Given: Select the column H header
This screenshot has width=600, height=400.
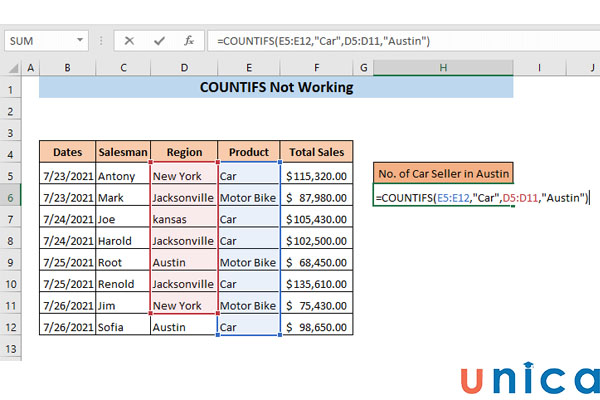Looking at the screenshot, I should click(441, 67).
